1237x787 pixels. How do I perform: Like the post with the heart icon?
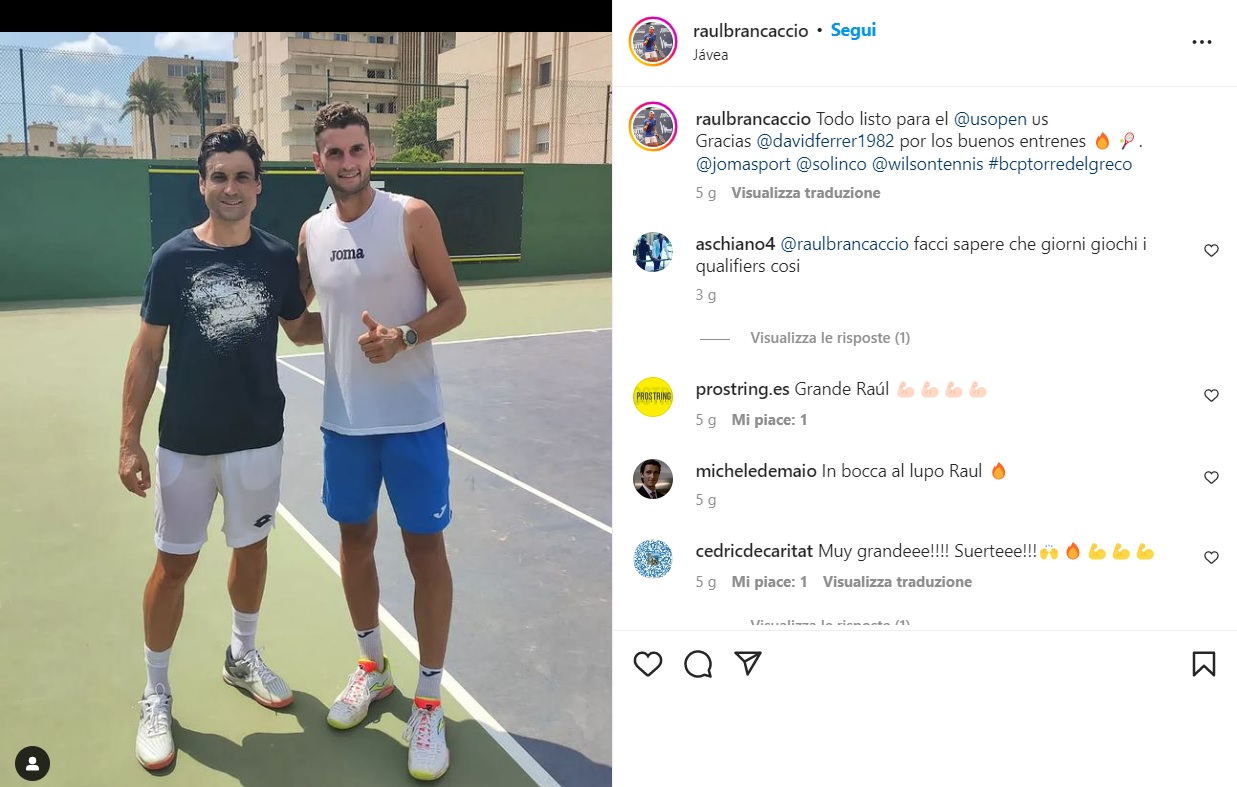coord(648,664)
